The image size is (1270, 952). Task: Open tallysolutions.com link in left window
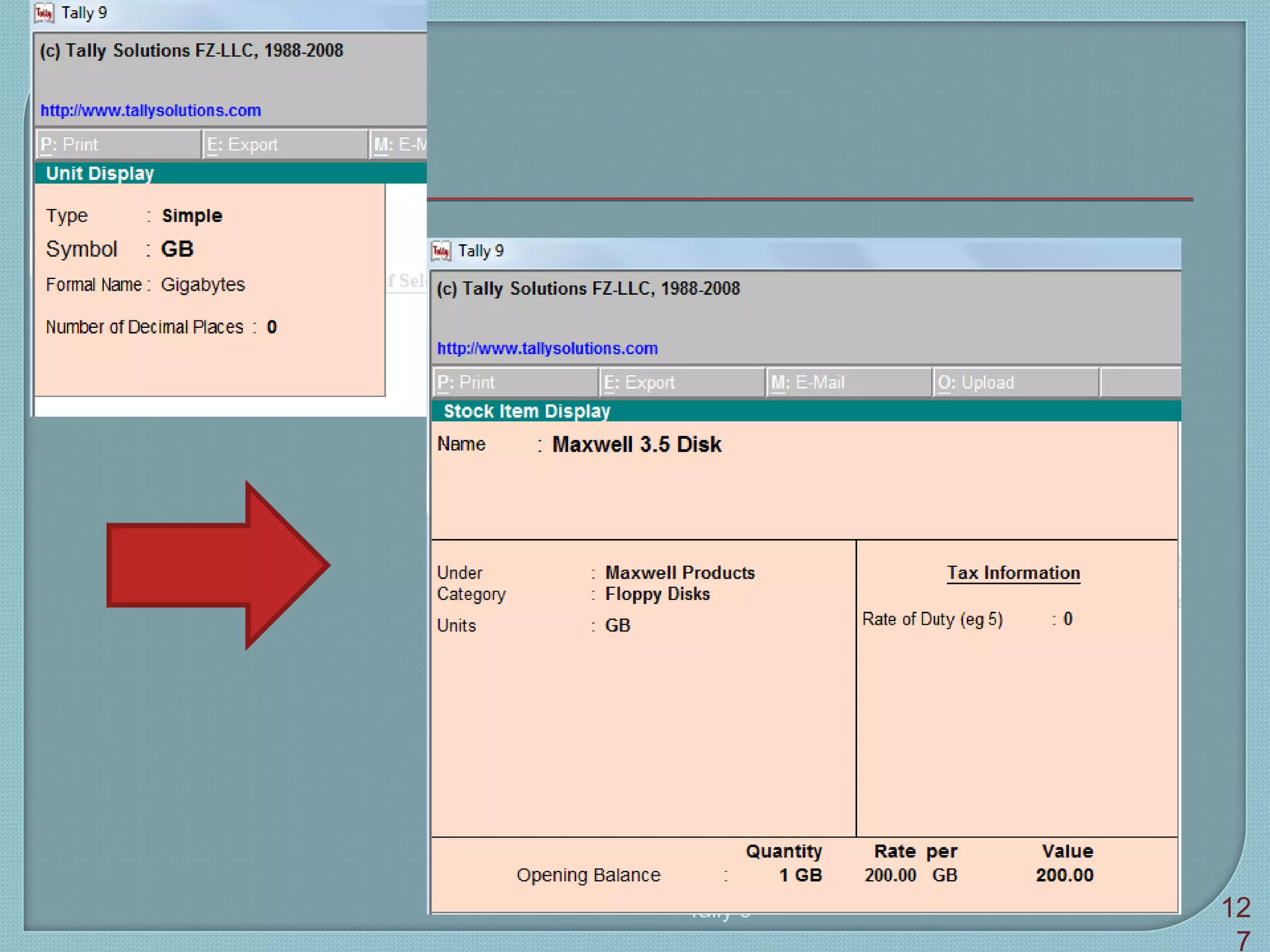coord(151,110)
